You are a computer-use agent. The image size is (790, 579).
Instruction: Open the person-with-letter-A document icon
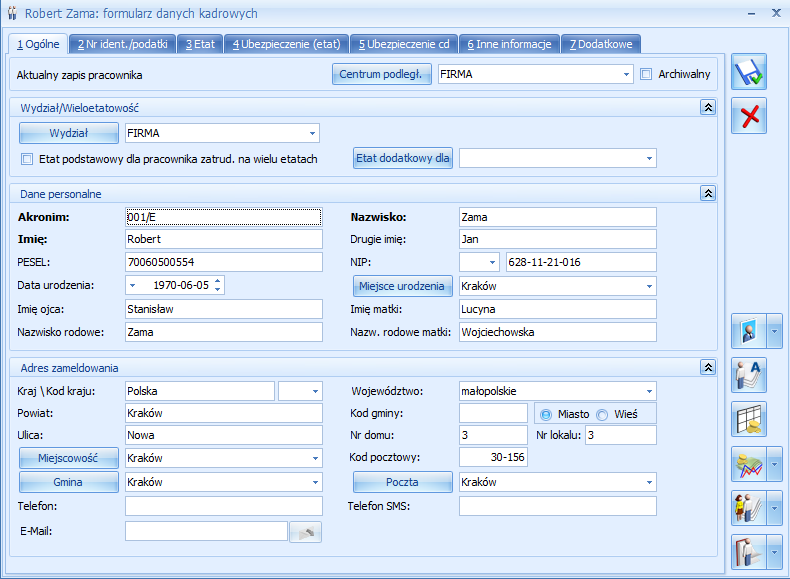[x=749, y=375]
